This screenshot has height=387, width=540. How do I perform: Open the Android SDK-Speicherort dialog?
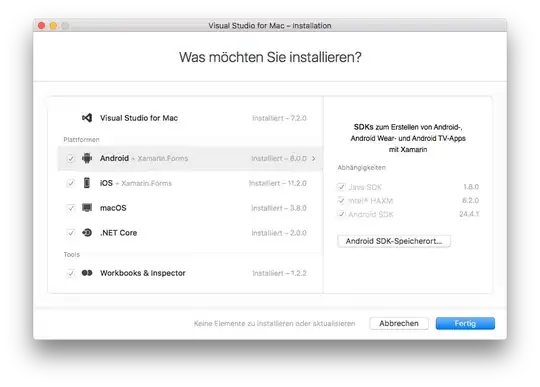394,241
